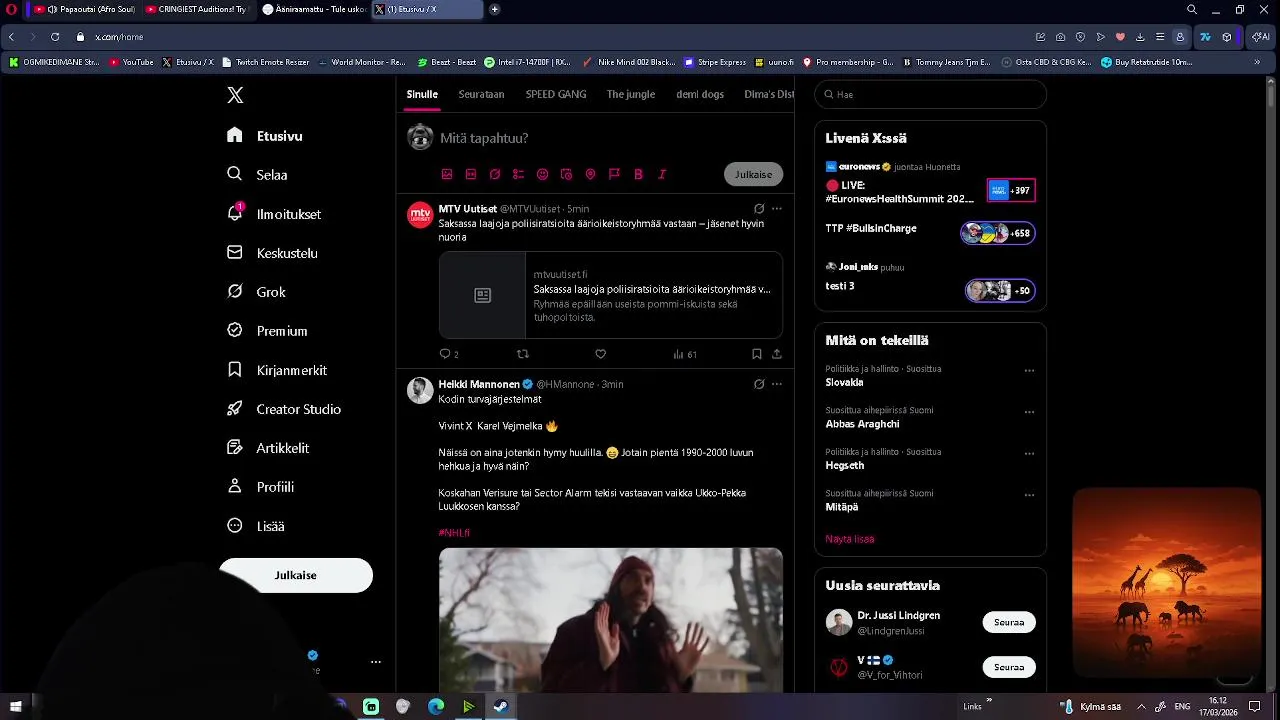The height and width of the screenshot is (720, 1280).
Task: Schedule the post via calendar icon
Action: (x=566, y=174)
